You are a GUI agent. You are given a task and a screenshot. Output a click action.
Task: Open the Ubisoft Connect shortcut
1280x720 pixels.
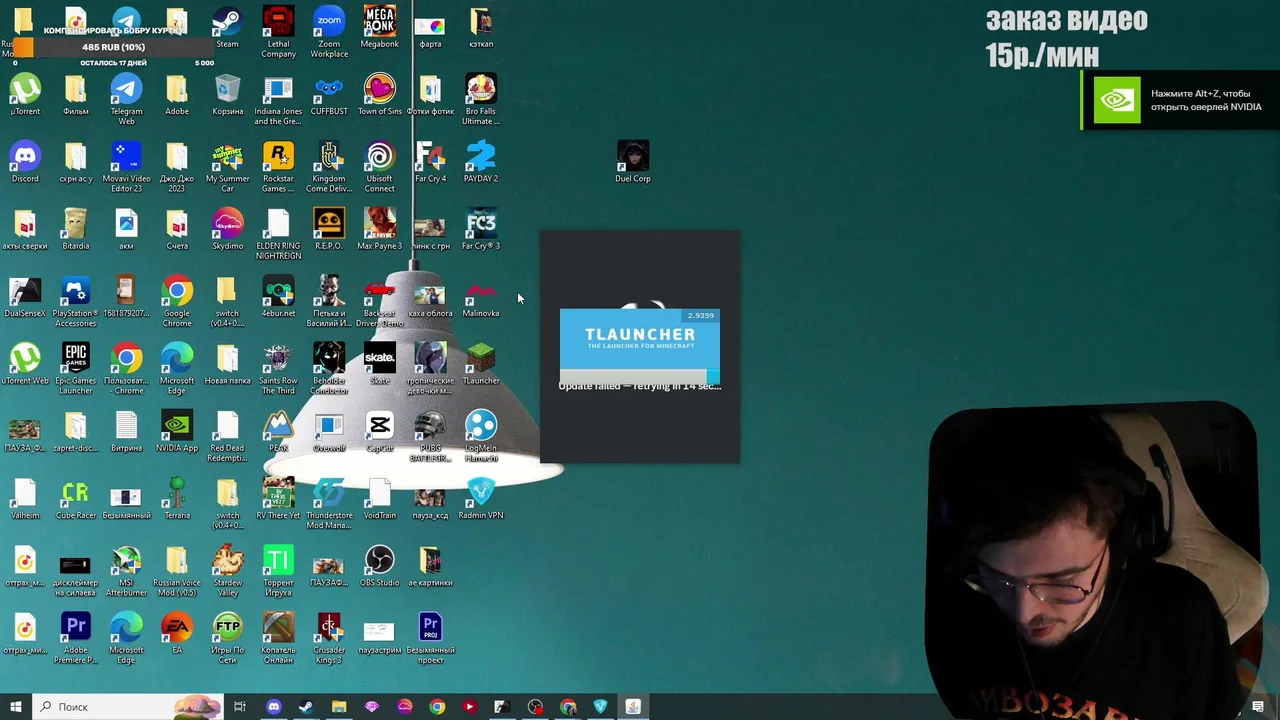(379, 166)
